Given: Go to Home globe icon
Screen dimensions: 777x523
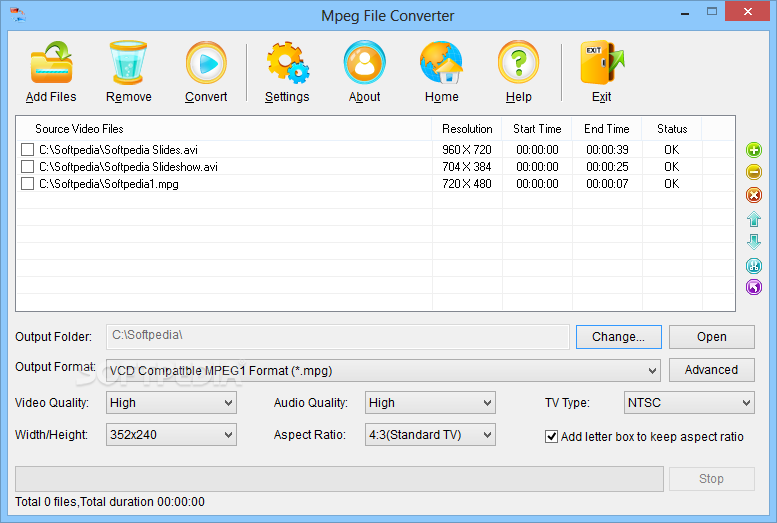Looking at the screenshot, I should pos(442,62).
